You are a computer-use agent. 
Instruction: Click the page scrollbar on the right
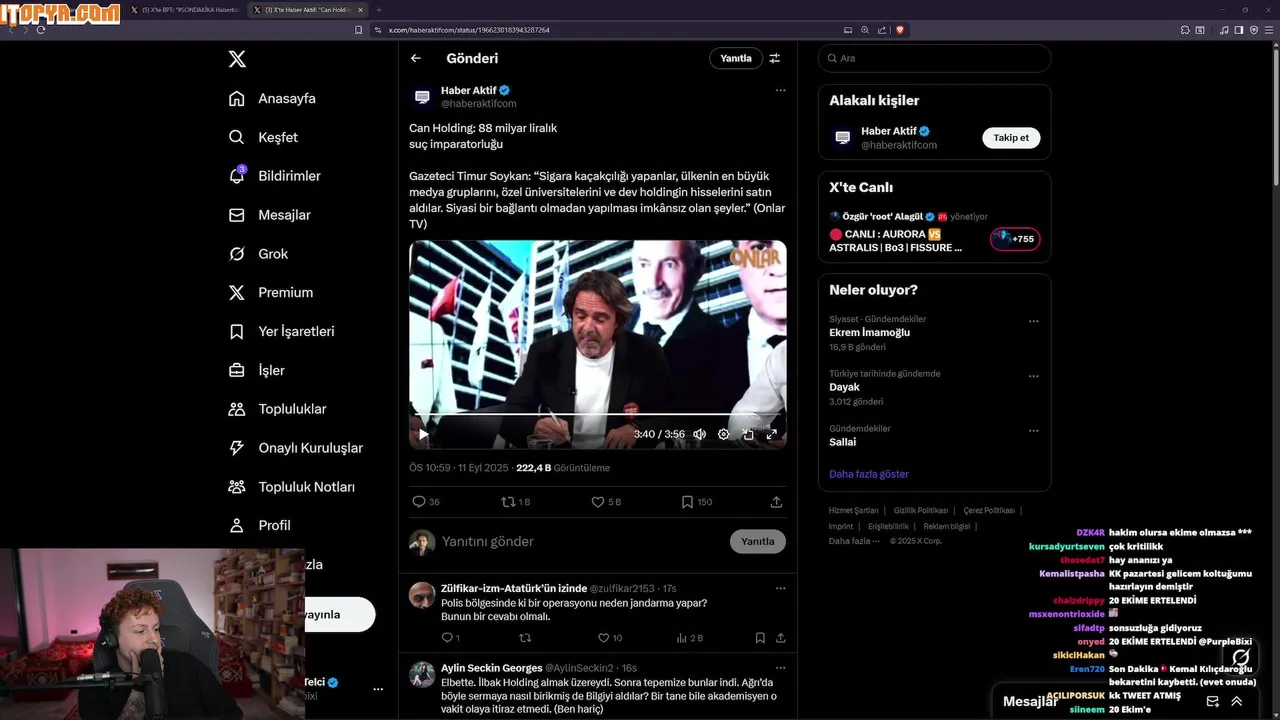tap(1274, 115)
